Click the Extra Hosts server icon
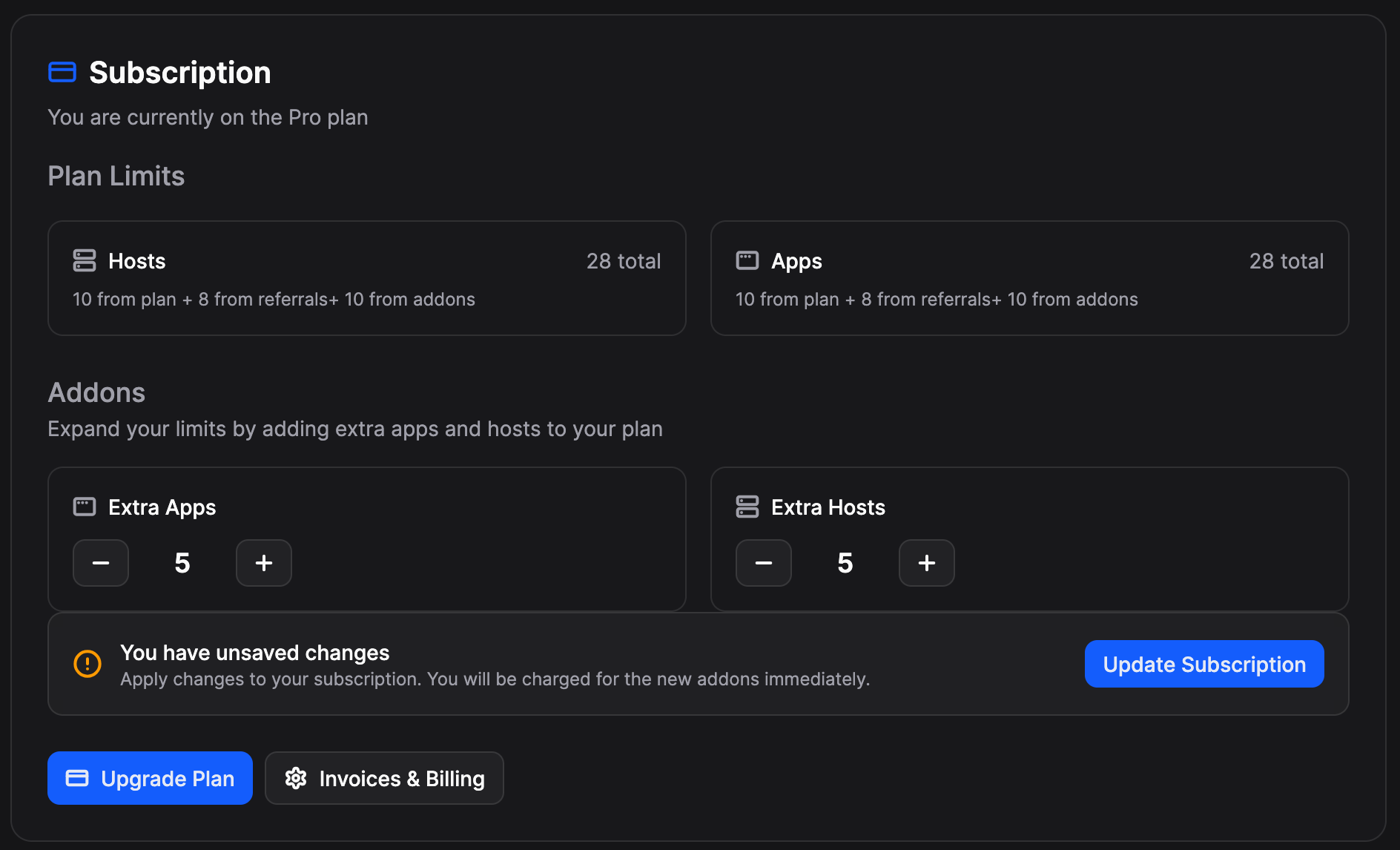This screenshot has width=1400, height=850. pyautogui.click(x=747, y=507)
